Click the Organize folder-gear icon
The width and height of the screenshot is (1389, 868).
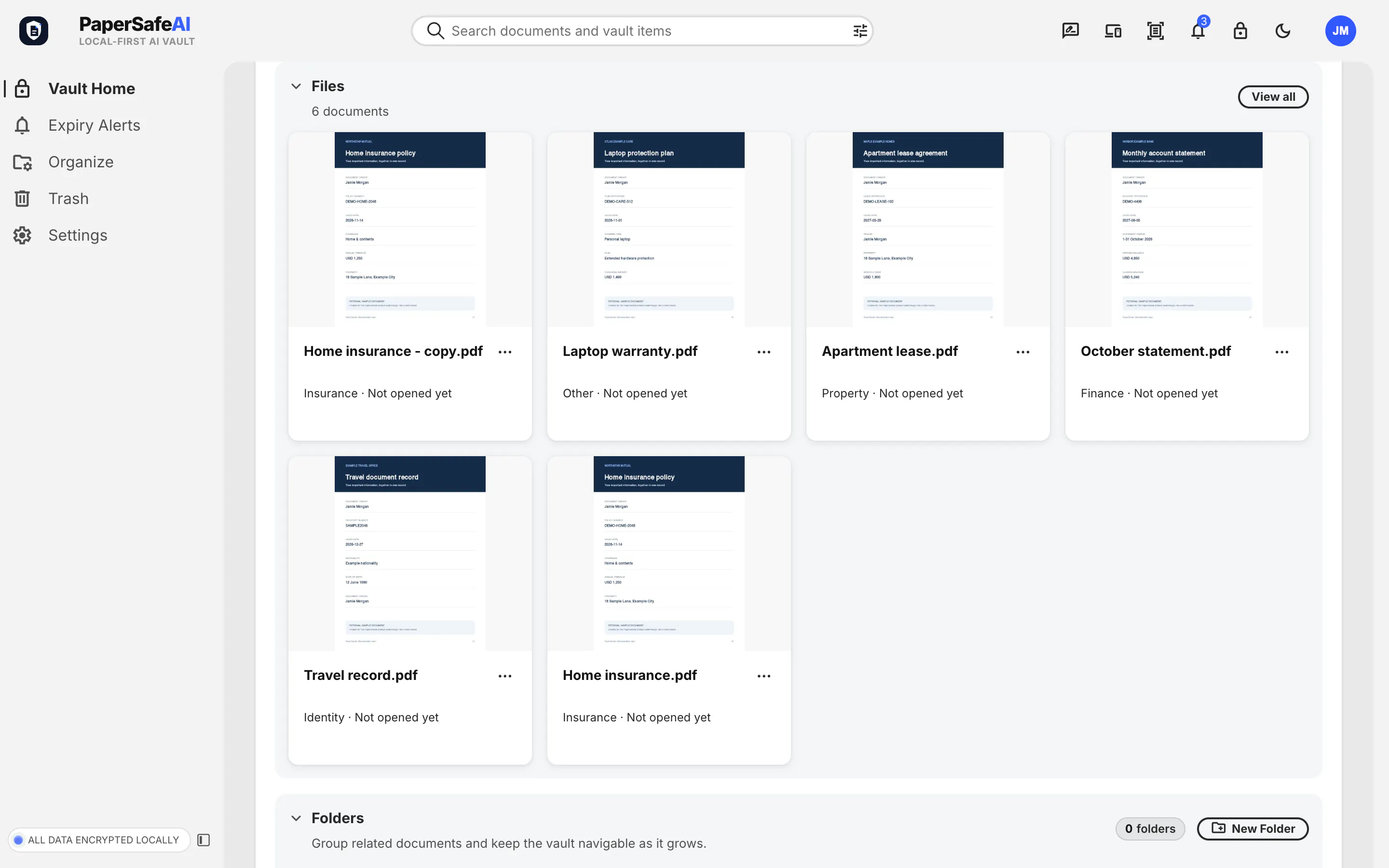point(22,162)
